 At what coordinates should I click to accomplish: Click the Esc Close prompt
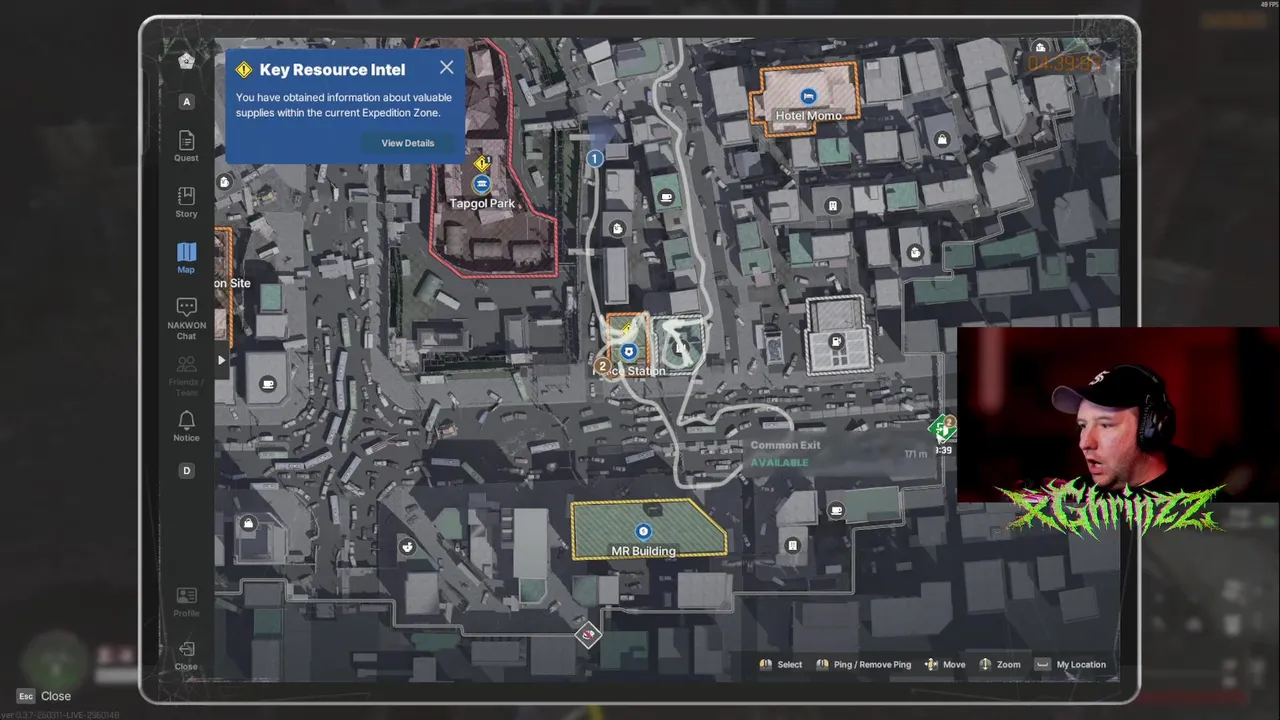(x=44, y=696)
